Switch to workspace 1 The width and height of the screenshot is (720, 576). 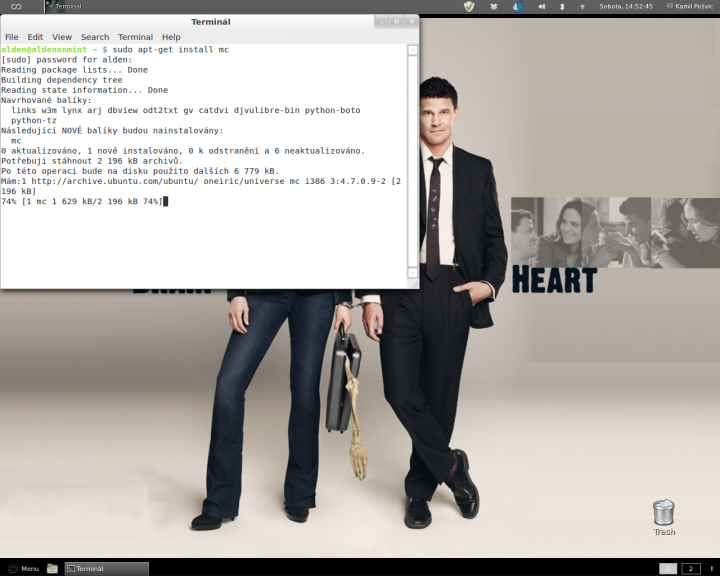click(668, 569)
